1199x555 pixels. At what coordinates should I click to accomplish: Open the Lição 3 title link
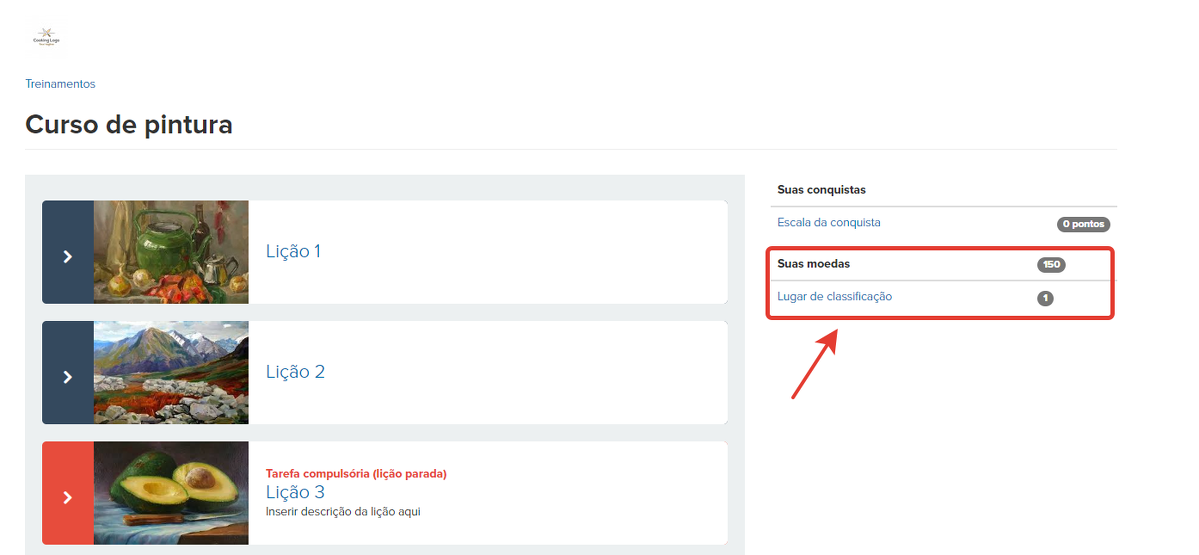coord(295,492)
